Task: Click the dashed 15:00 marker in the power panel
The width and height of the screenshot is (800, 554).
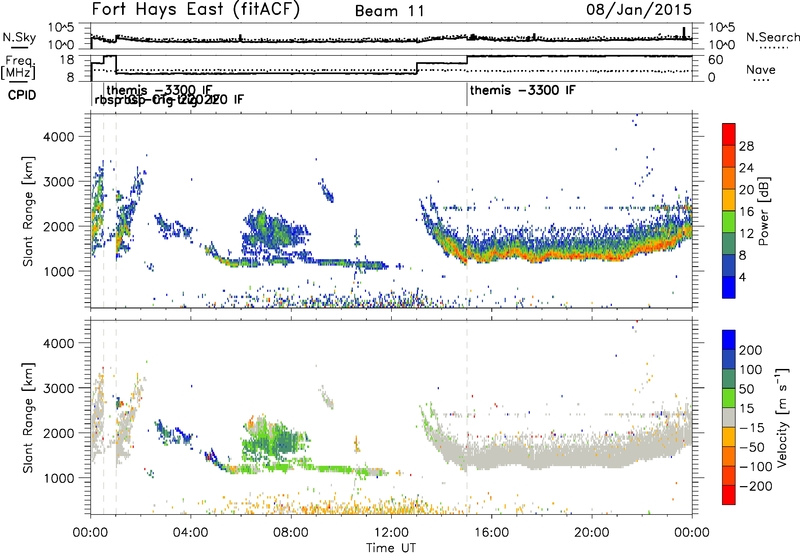Action: (467, 211)
